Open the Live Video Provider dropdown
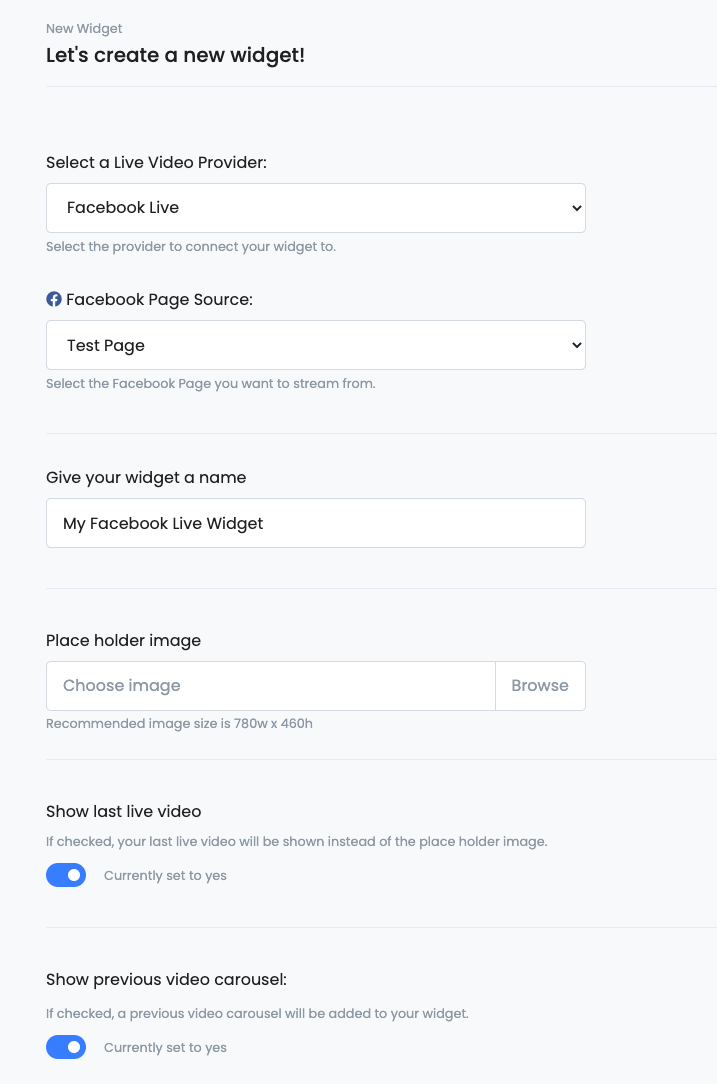 tap(316, 208)
